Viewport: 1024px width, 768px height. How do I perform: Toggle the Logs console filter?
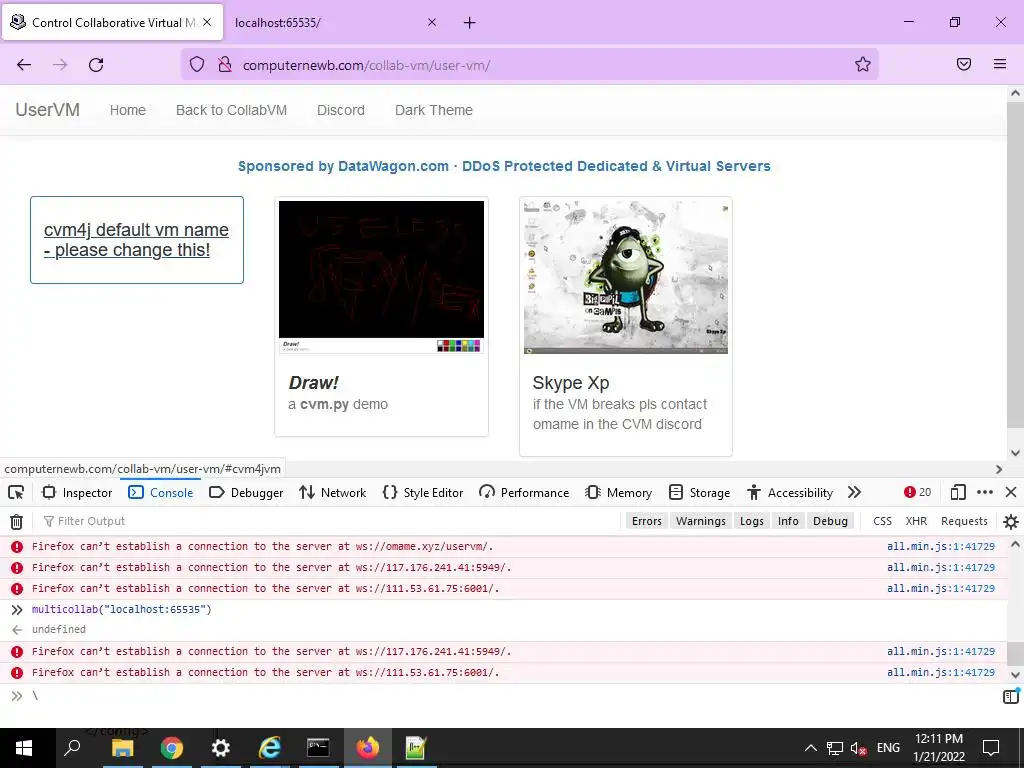coord(752,521)
